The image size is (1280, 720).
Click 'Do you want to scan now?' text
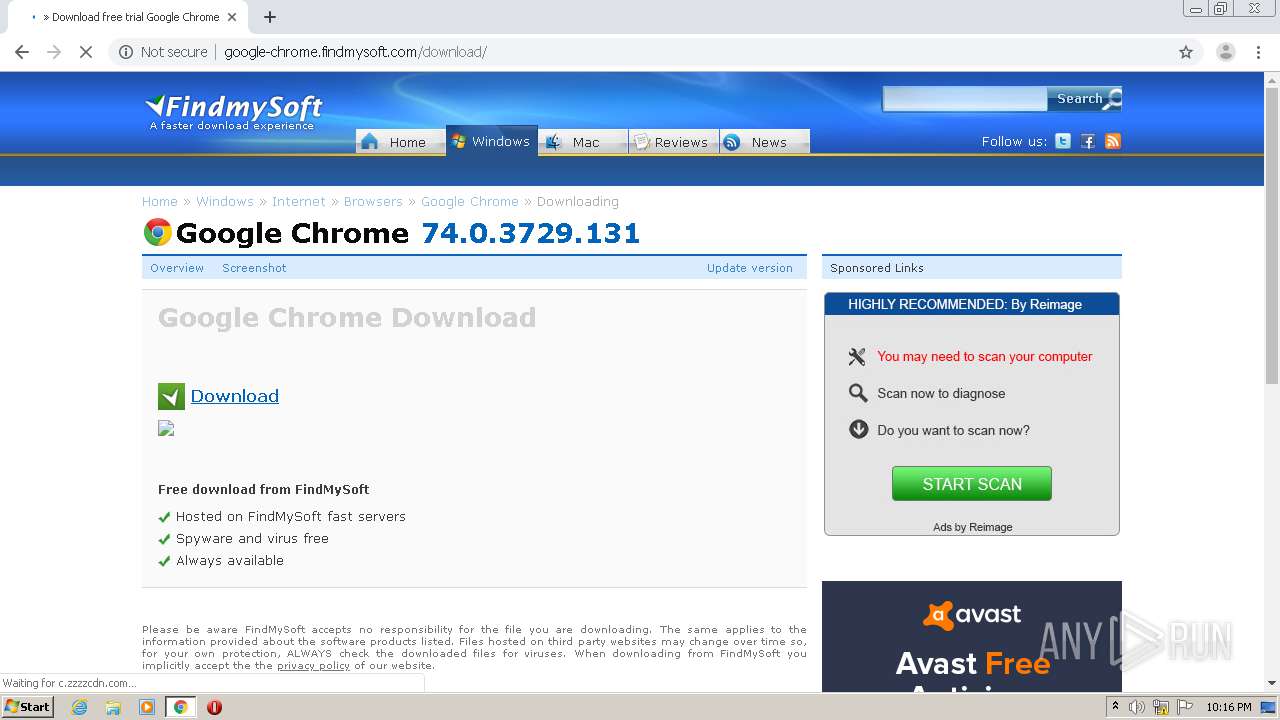coord(953,430)
